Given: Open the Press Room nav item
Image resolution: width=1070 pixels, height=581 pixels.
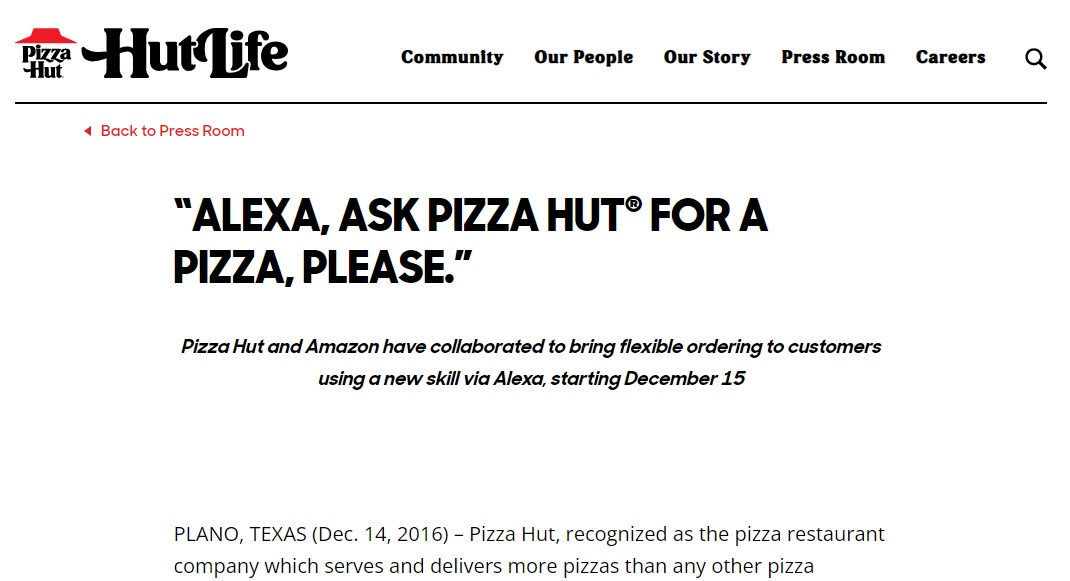Looking at the screenshot, I should click(833, 57).
